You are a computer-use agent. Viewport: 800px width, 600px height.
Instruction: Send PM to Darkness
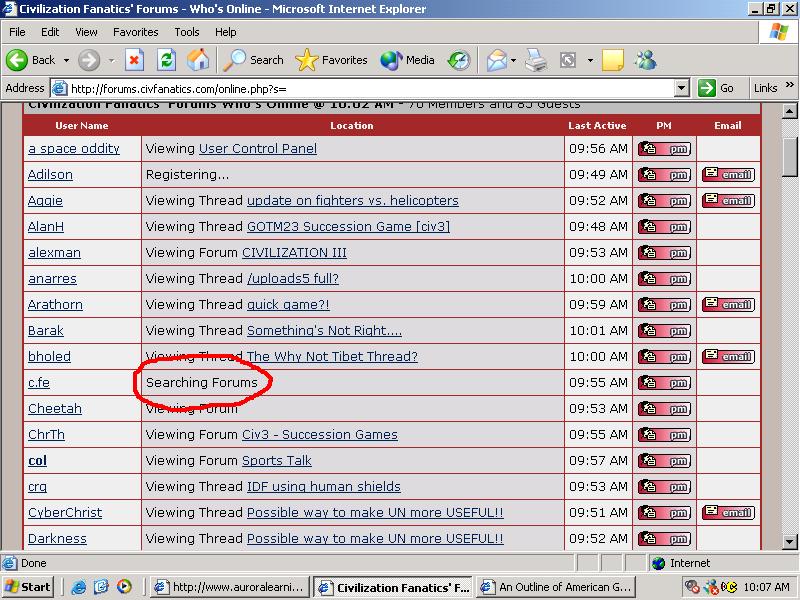tap(664, 539)
